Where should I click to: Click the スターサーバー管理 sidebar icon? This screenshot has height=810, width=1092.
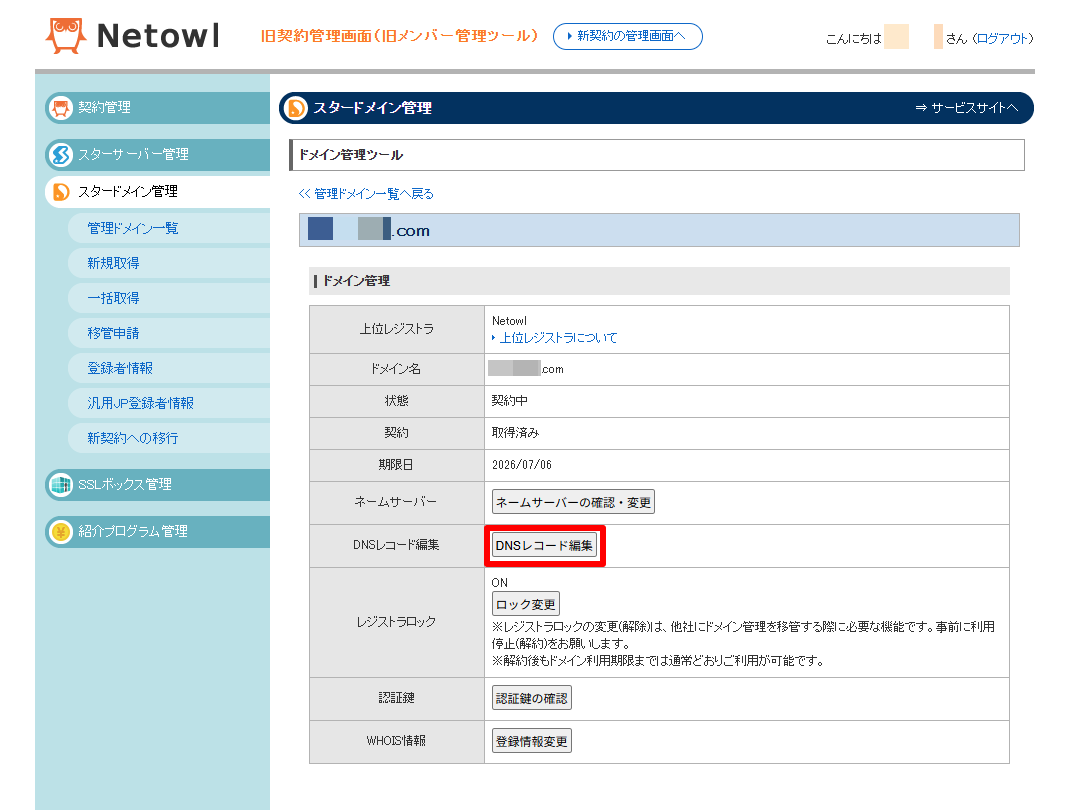pyautogui.click(x=61, y=155)
